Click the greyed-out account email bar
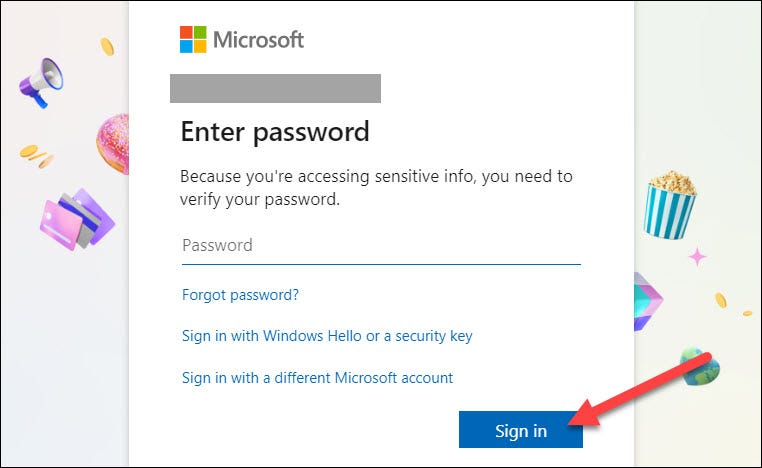Viewport: 762px width, 468px height. coord(275,88)
